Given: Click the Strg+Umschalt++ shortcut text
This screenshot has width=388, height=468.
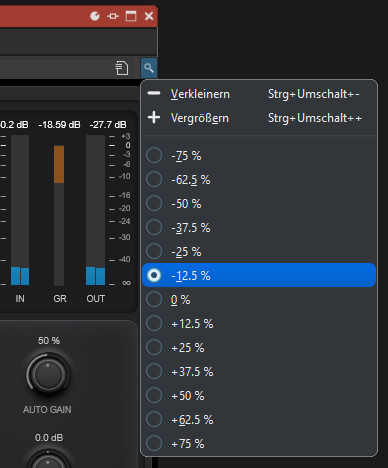Looking at the screenshot, I should pyautogui.click(x=315, y=118).
